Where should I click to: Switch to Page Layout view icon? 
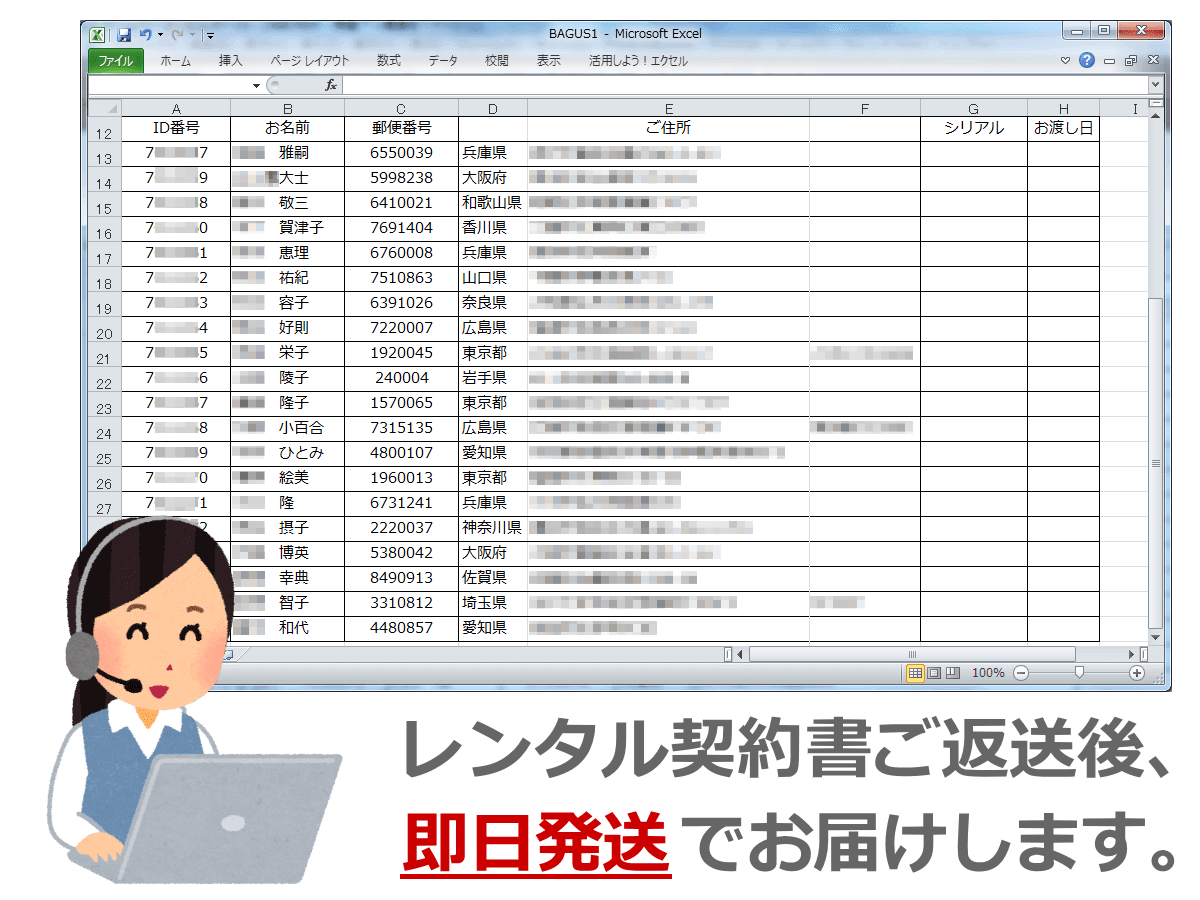pyautogui.click(x=934, y=673)
